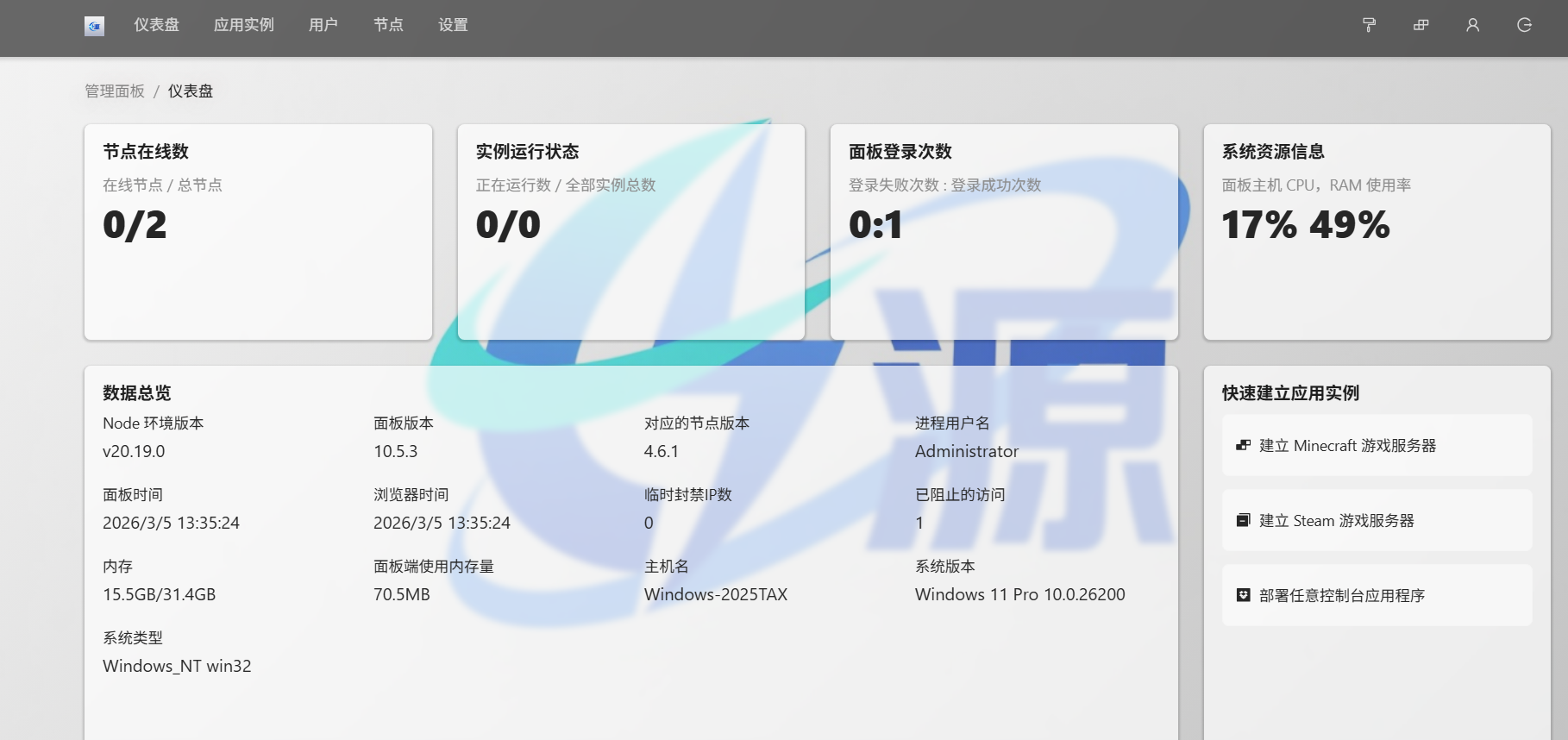The width and height of the screenshot is (1568, 740).
Task: Open the user account icon
Action: tap(1472, 25)
